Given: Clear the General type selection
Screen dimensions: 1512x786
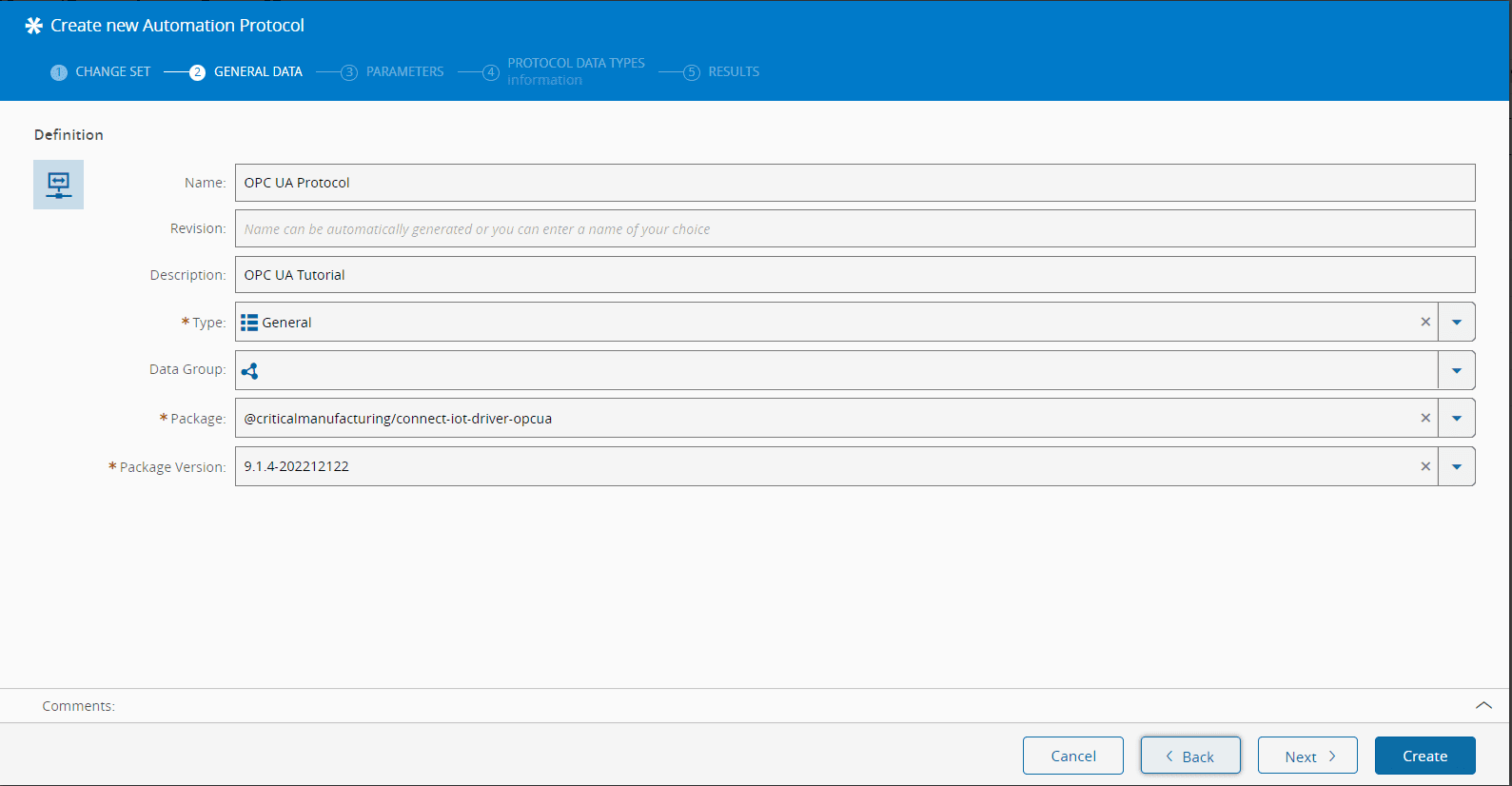Looking at the screenshot, I should tap(1424, 323).
